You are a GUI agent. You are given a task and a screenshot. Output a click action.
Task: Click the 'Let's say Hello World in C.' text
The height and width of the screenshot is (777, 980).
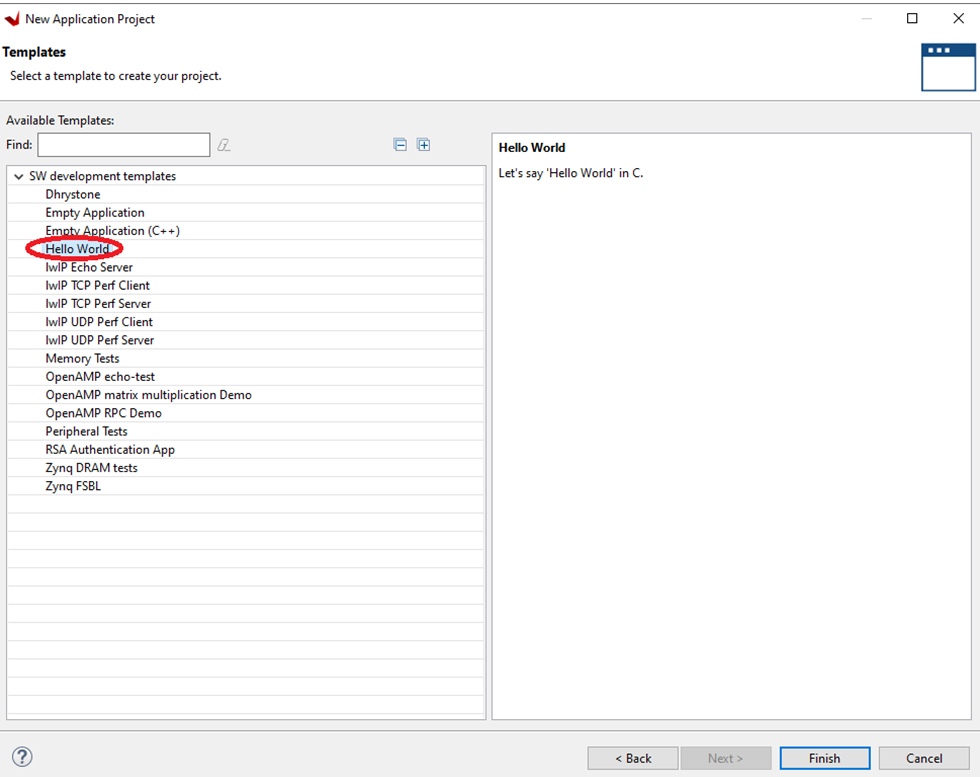(x=571, y=173)
